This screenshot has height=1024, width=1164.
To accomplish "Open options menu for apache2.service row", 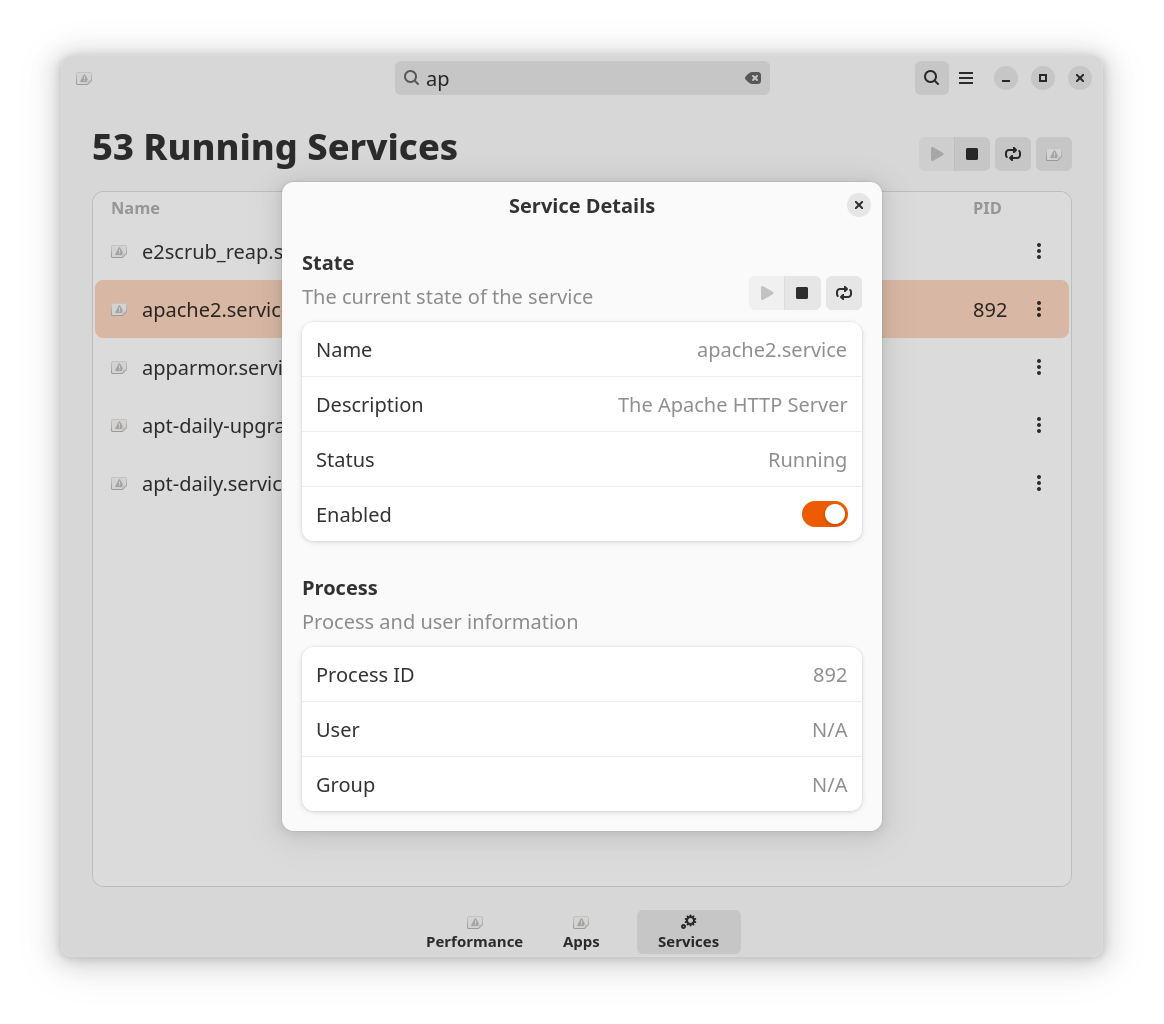I will 1039,309.
